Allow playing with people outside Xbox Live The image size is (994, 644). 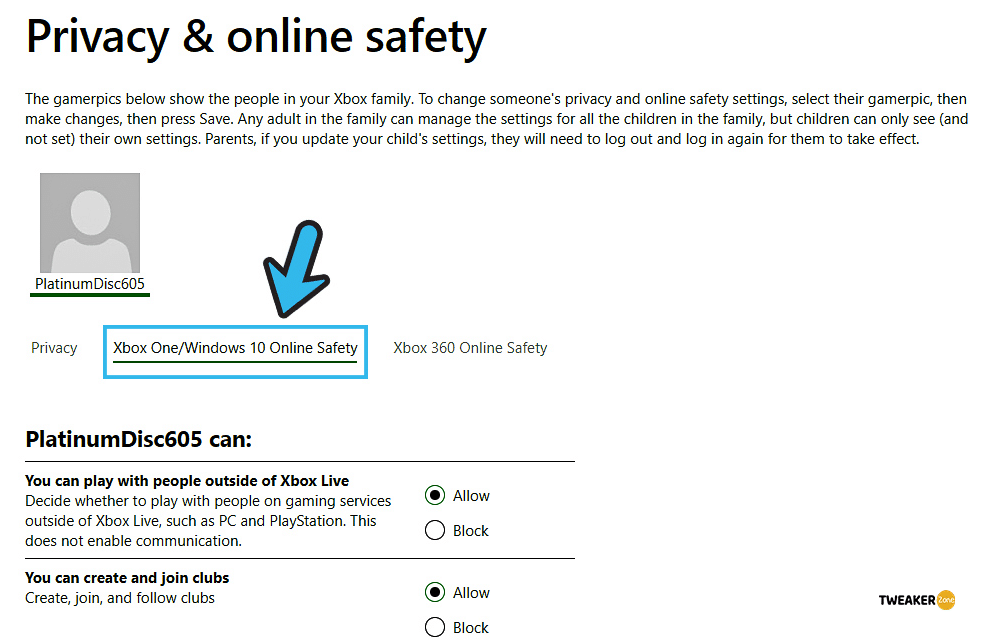pyautogui.click(x=435, y=495)
